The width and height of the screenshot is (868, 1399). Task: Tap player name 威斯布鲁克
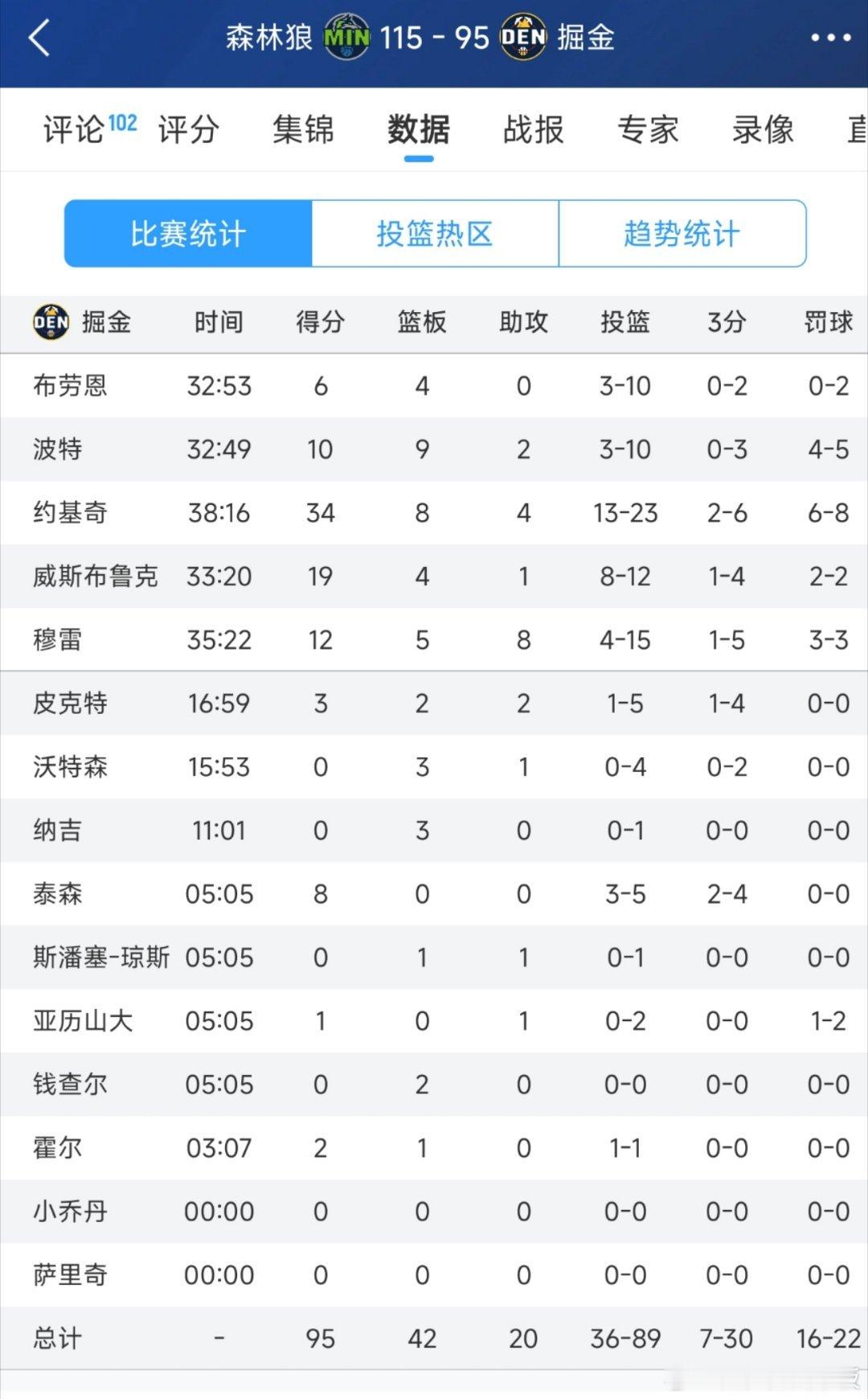[95, 576]
